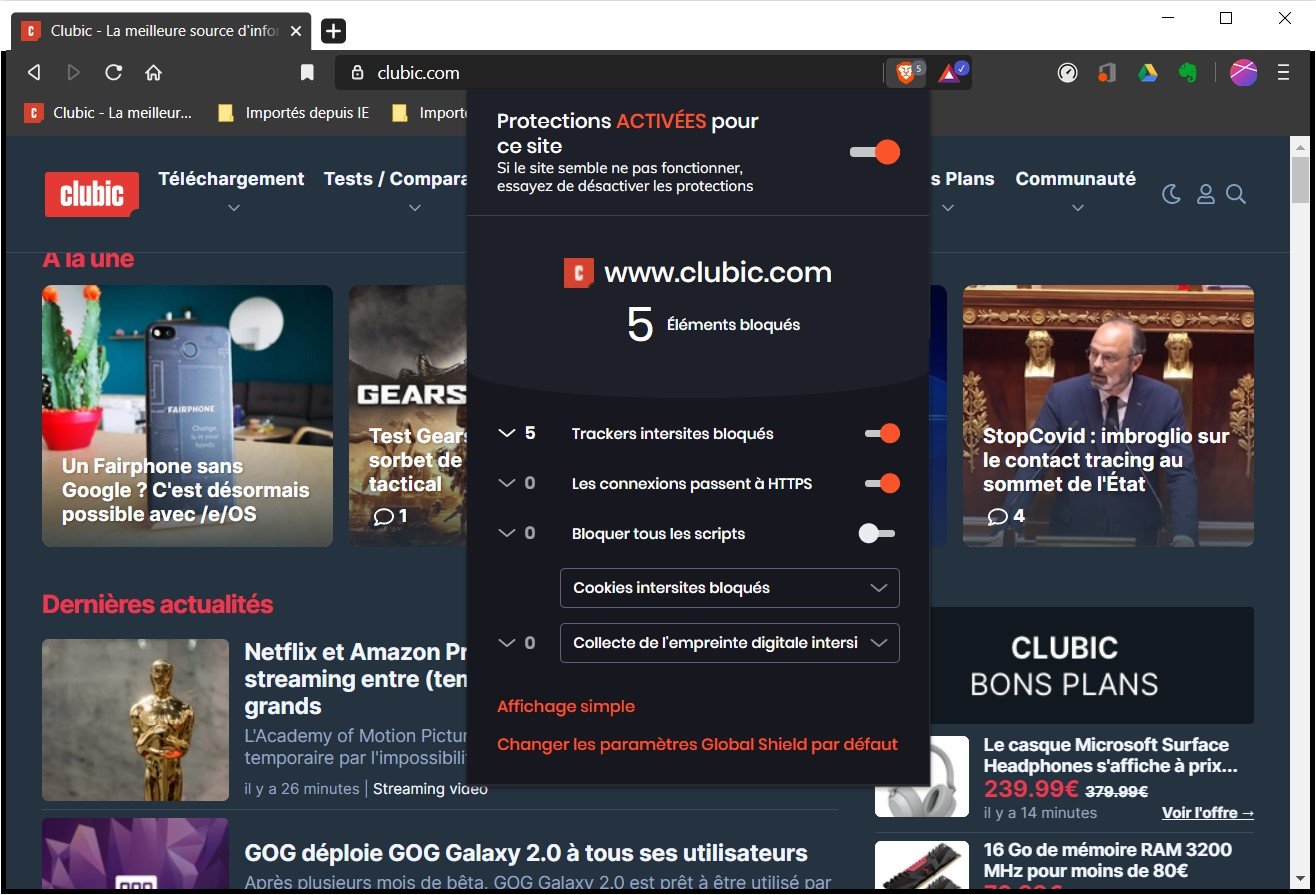Open the Cookies intersites bloqués dropdown
The height and width of the screenshot is (895, 1316).
click(x=729, y=588)
